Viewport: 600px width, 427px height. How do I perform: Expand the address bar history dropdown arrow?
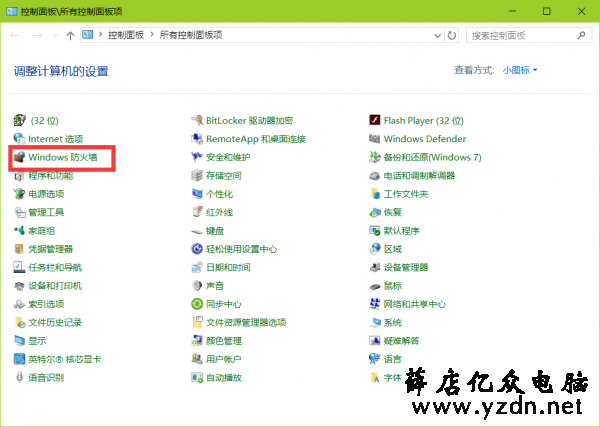(x=437, y=36)
